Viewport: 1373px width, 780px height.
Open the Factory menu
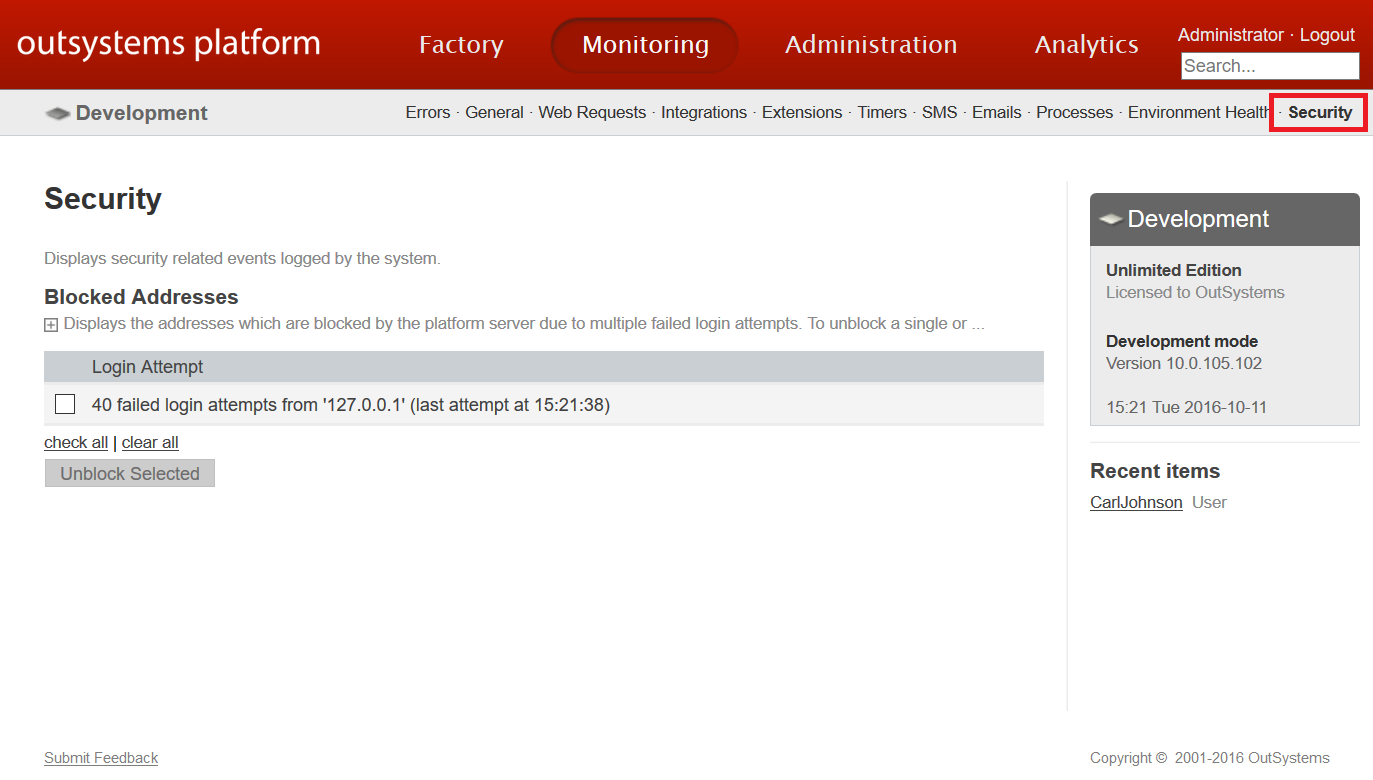point(460,44)
